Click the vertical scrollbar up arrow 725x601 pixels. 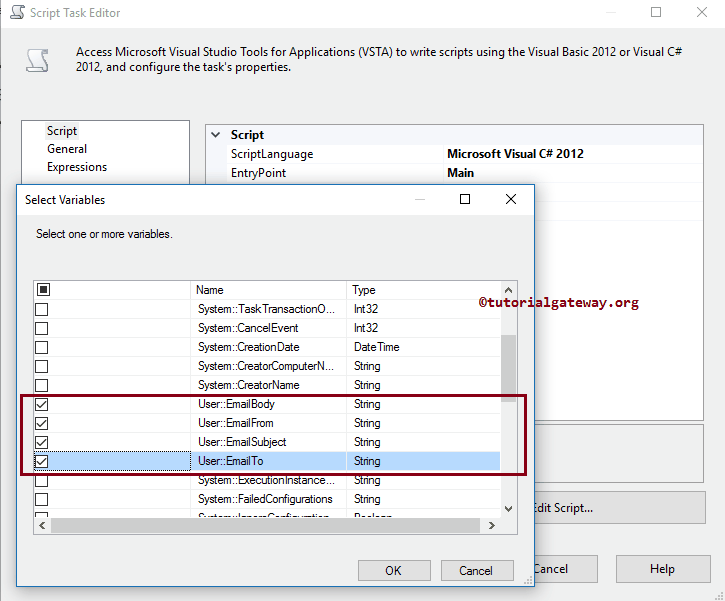pyautogui.click(x=508, y=290)
